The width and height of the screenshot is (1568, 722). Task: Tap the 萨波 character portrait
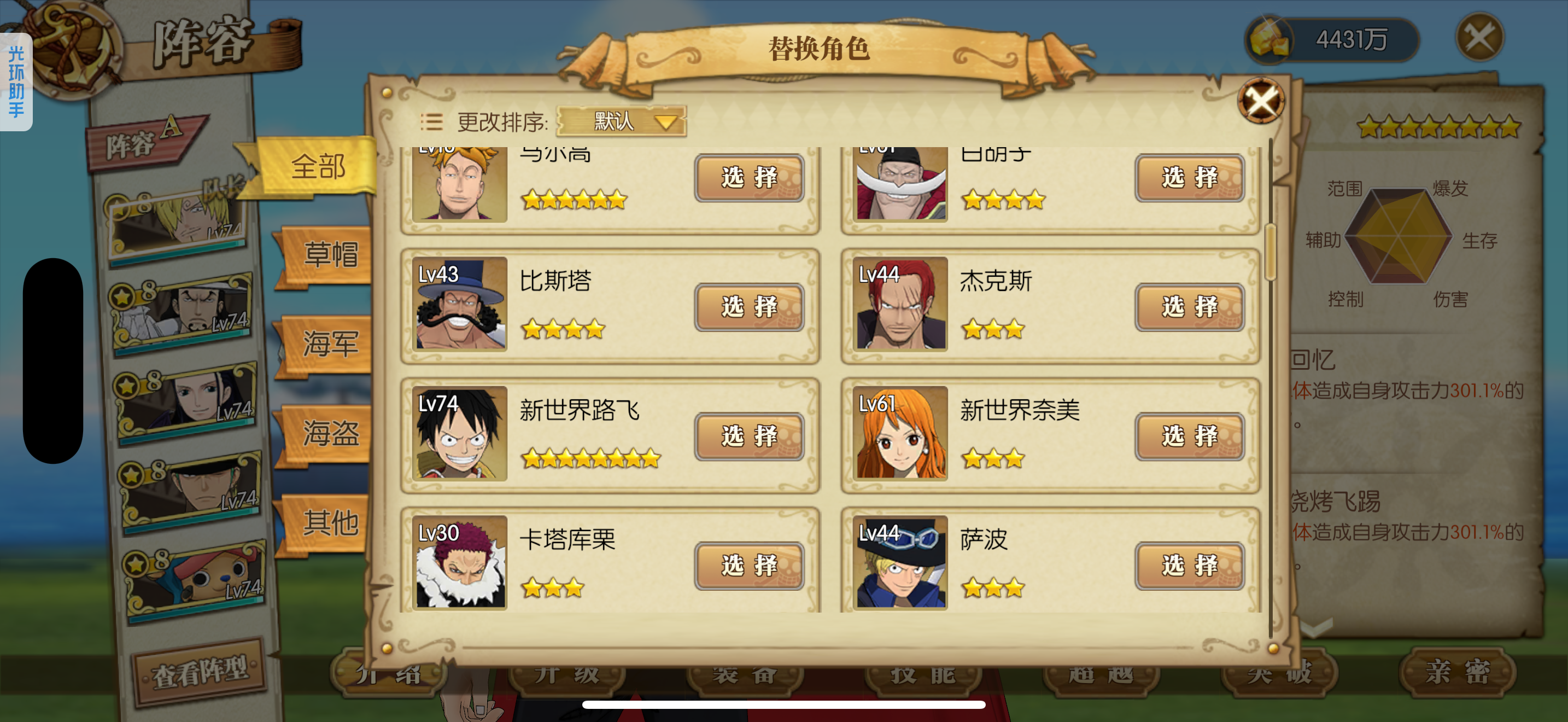pyautogui.click(x=900, y=562)
